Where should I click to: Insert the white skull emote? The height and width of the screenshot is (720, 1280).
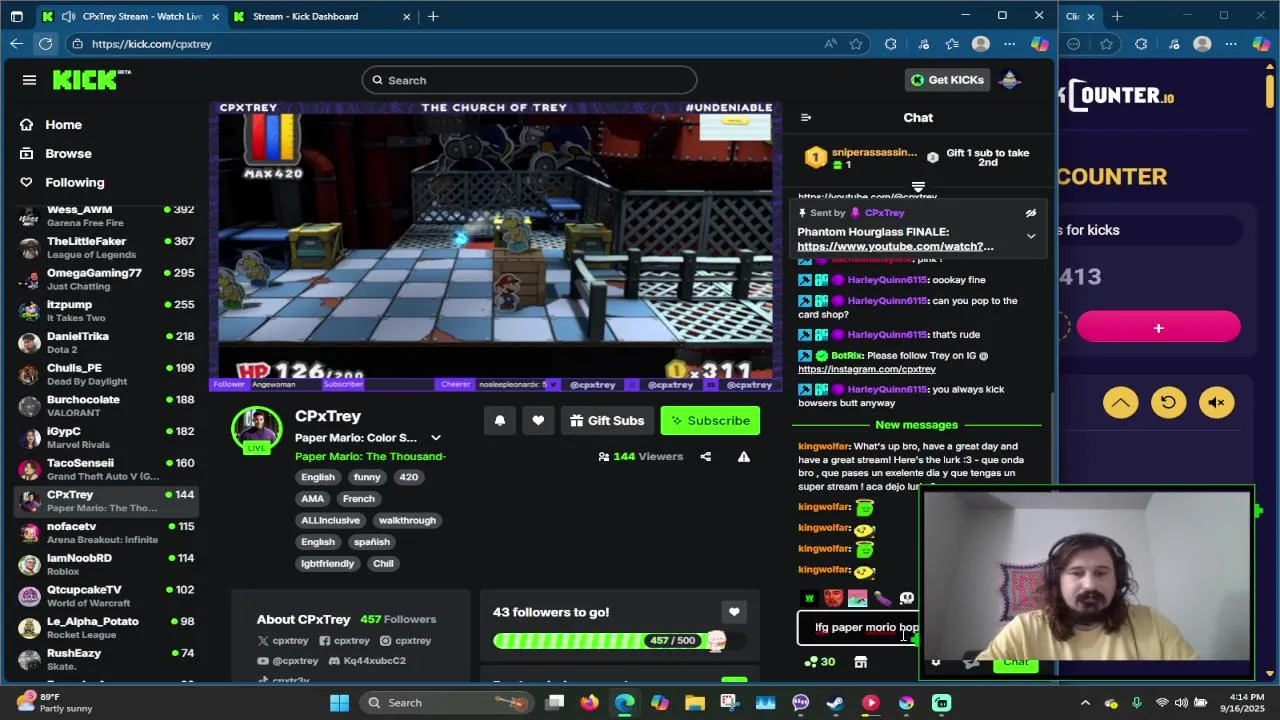coord(906,598)
